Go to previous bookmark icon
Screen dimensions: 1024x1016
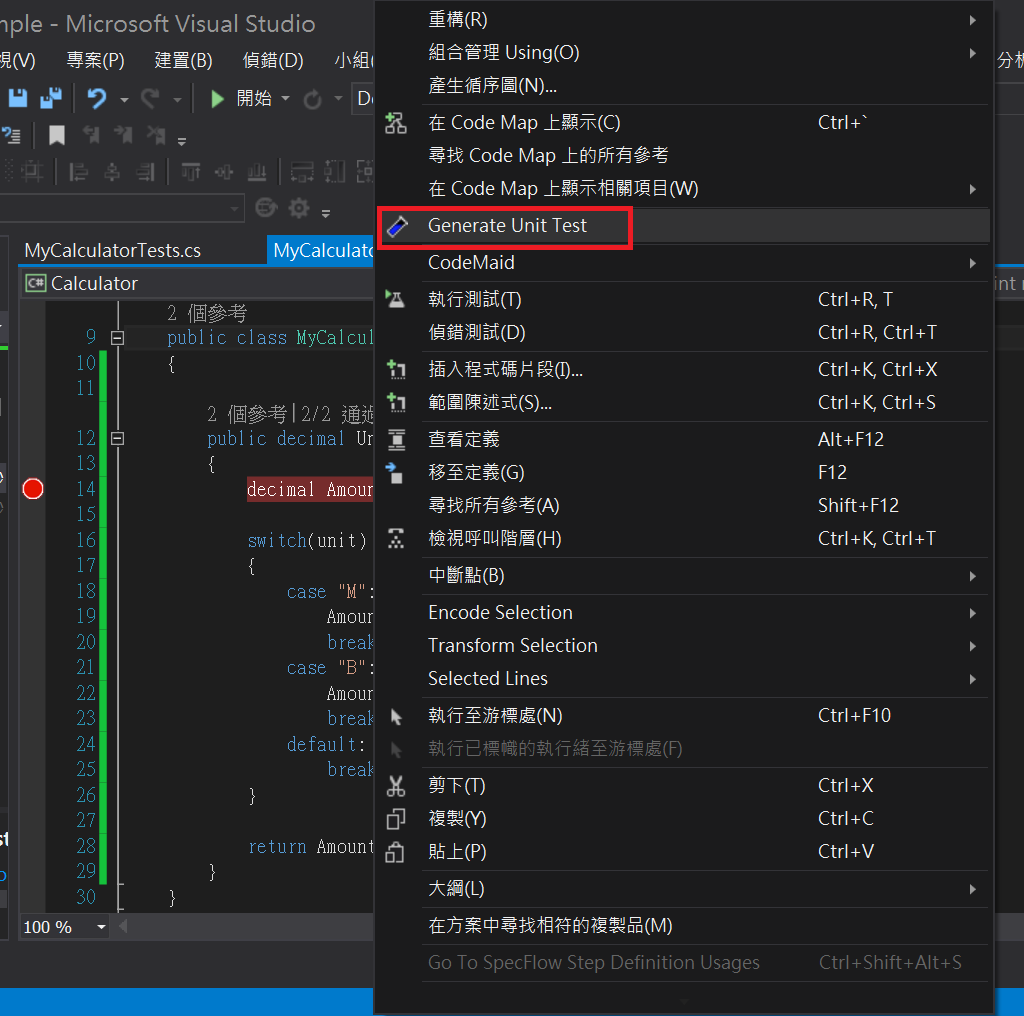pyautogui.click(x=91, y=135)
